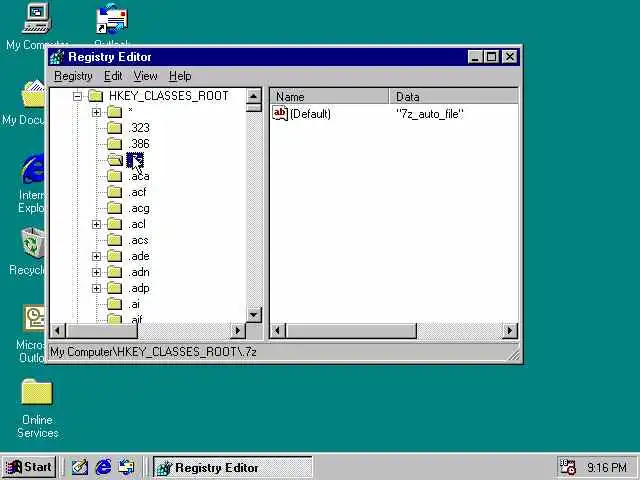
Task: Click values pane scroll right arrow
Action: coord(510,331)
